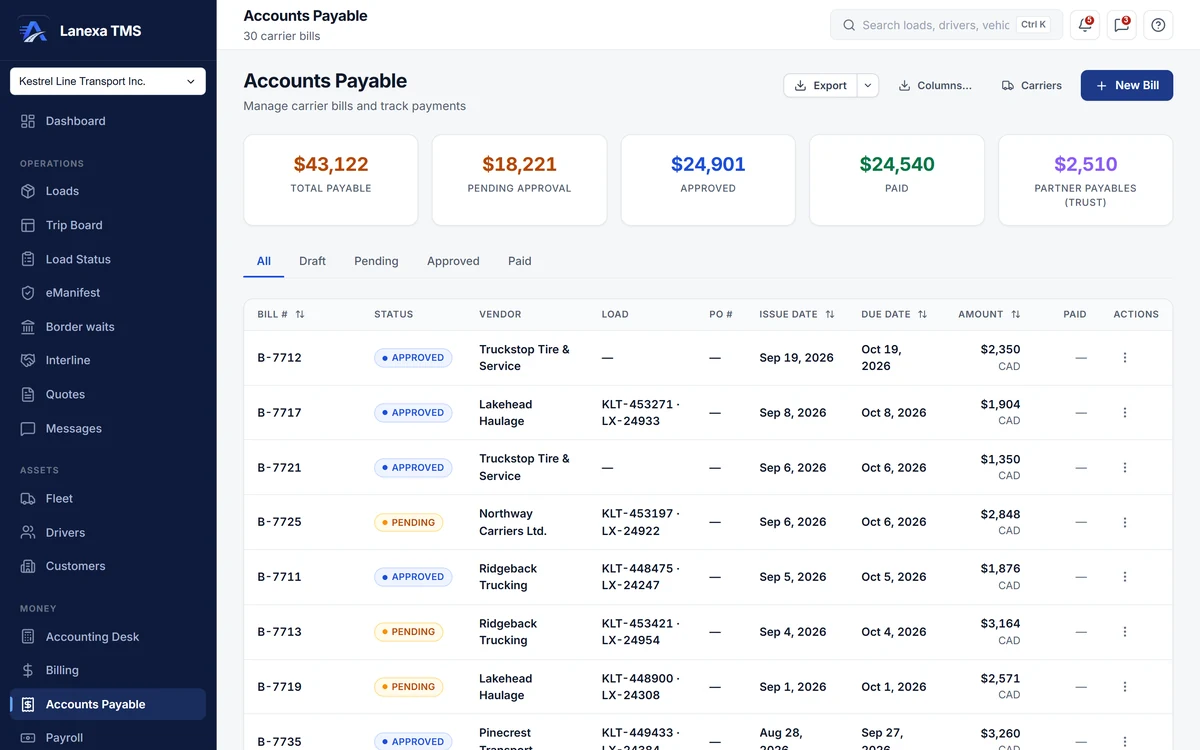Click the Approved $24,901 card

(x=708, y=180)
